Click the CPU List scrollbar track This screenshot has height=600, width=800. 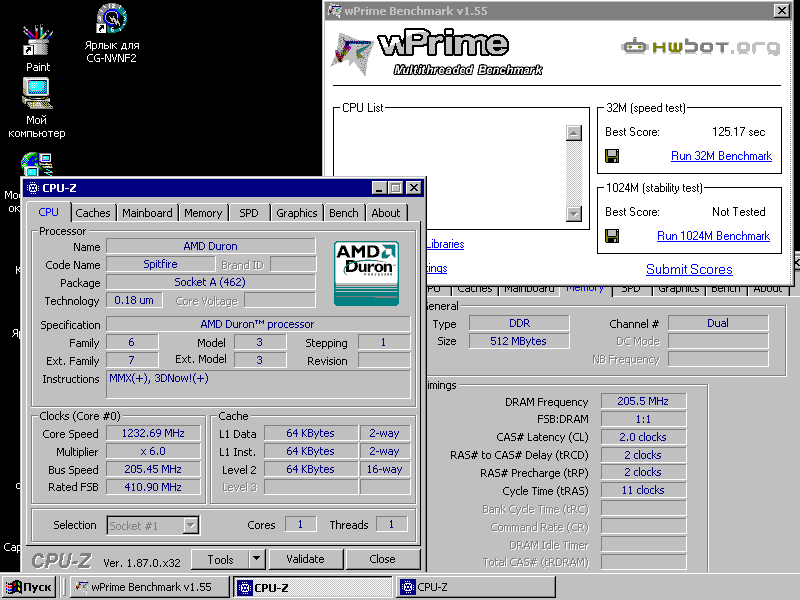pyautogui.click(x=574, y=173)
